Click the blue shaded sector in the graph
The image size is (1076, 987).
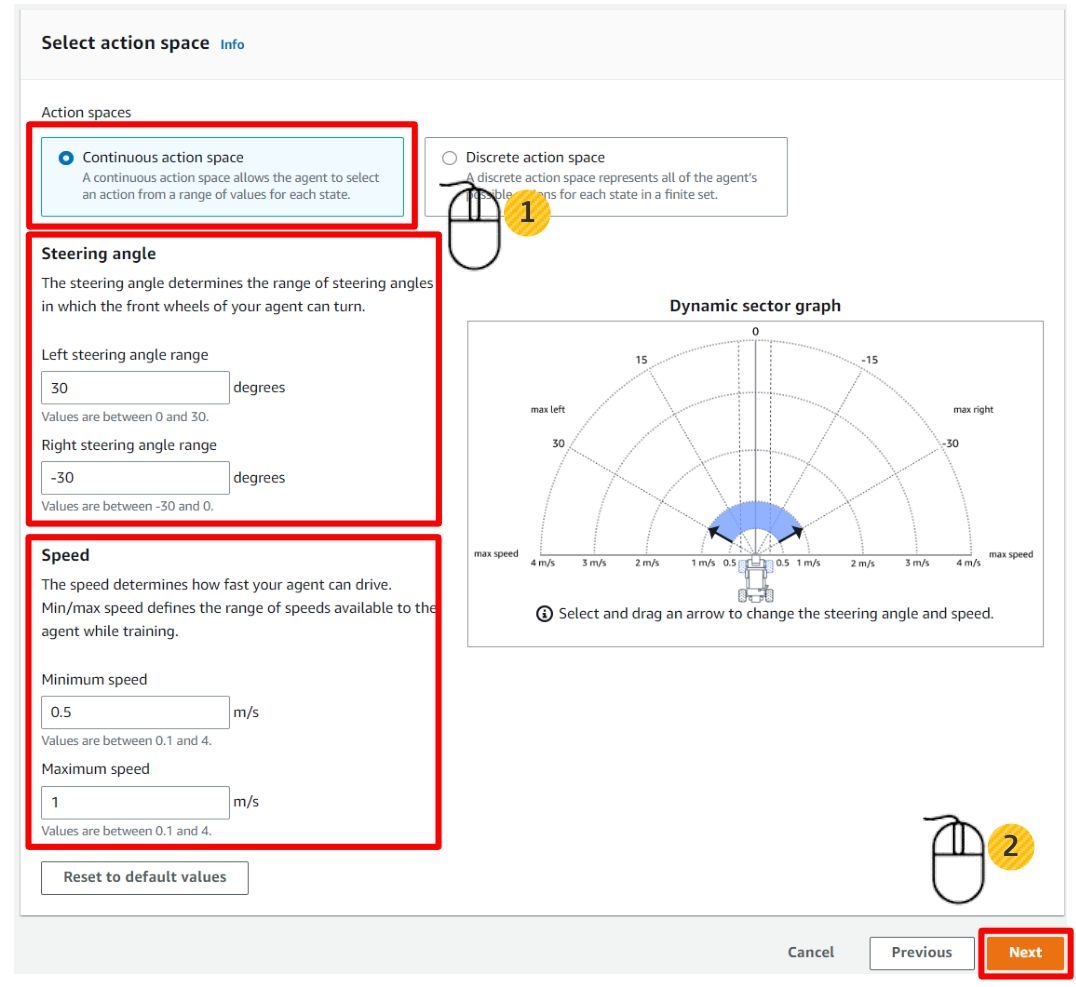[755, 518]
